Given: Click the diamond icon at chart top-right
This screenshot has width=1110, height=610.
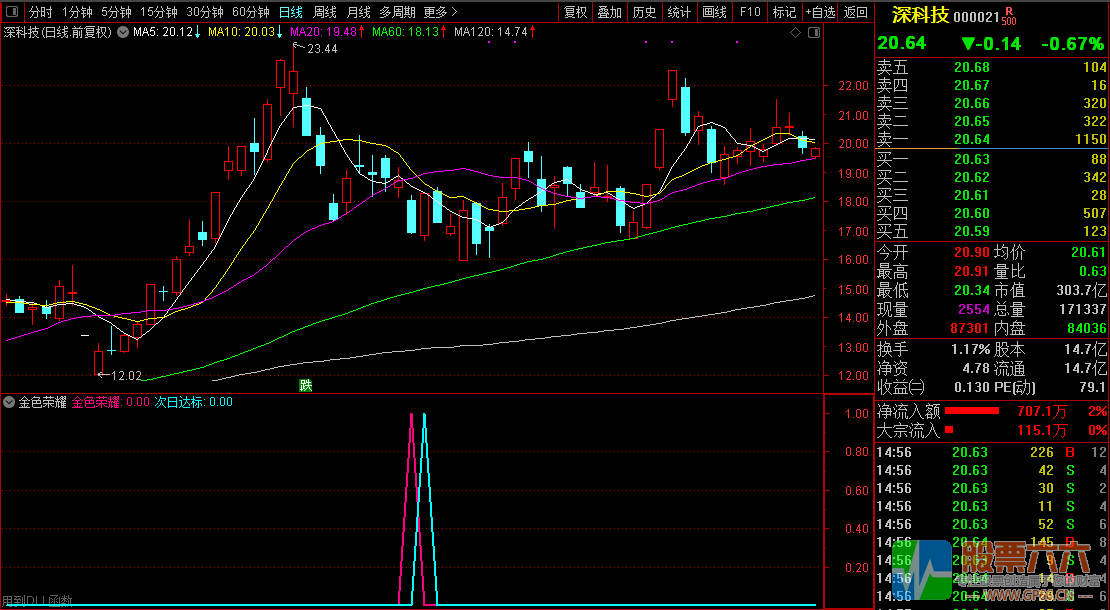Looking at the screenshot, I should tap(796, 33).
